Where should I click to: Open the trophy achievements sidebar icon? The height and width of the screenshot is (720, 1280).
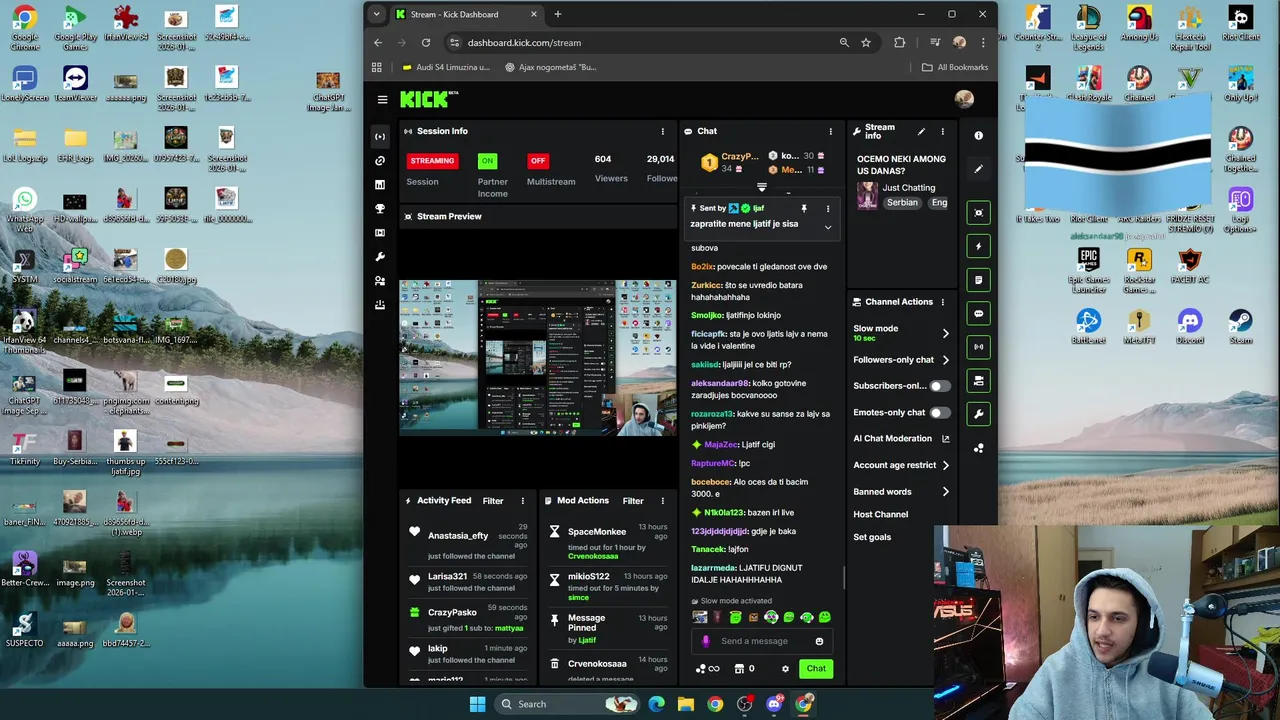click(x=380, y=209)
